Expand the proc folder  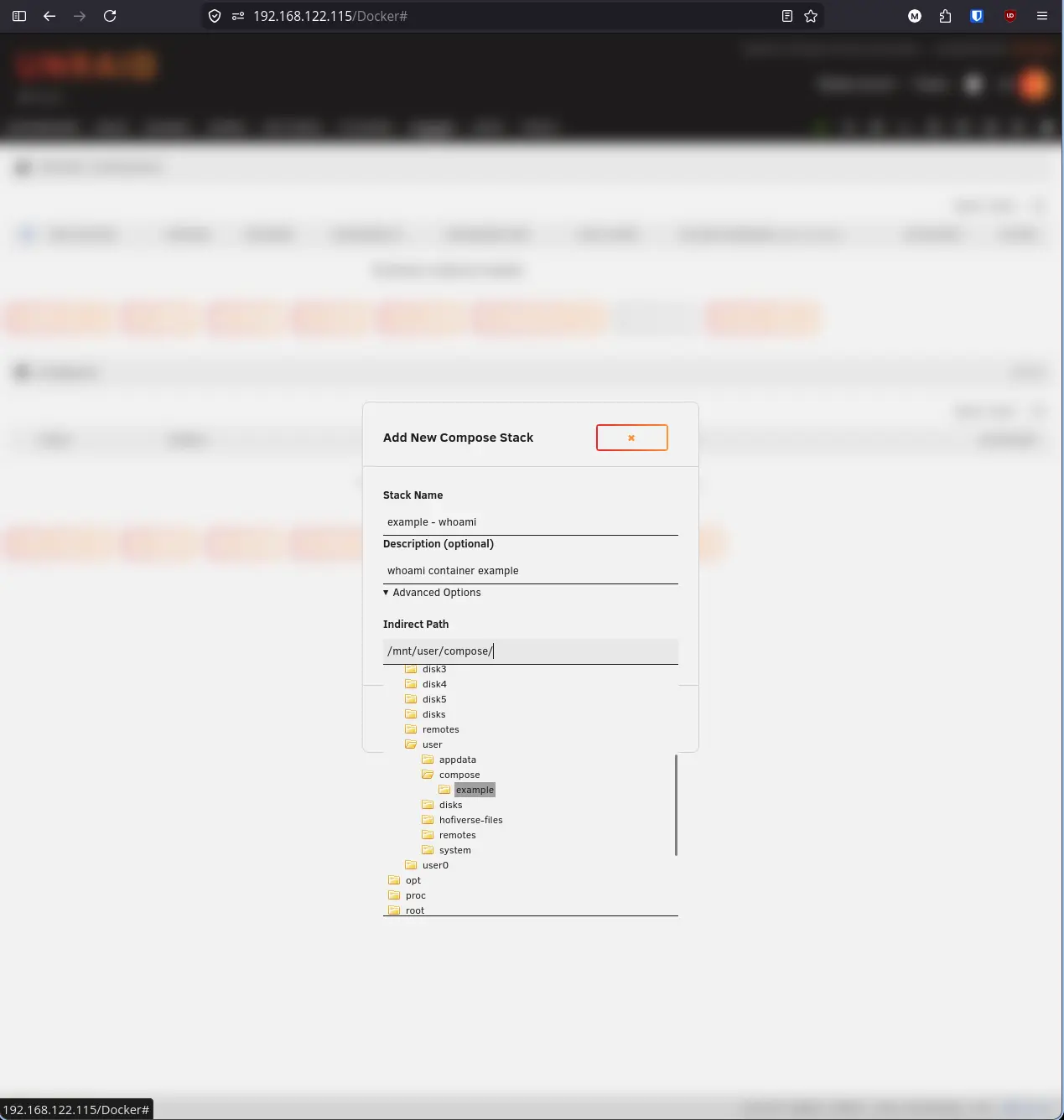pos(416,895)
